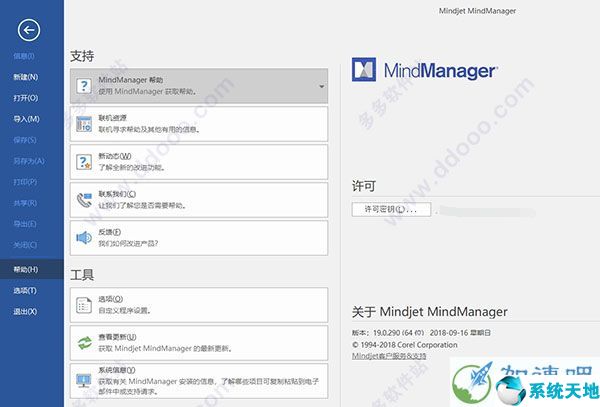The width and height of the screenshot is (600, 407).
Task: Click the 选项(O) tools entry title
Action: tap(111, 299)
